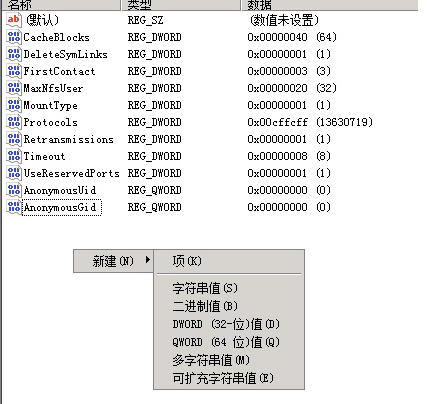Click the Protocols value icon
Screen dimensions: 427x404
[14, 122]
